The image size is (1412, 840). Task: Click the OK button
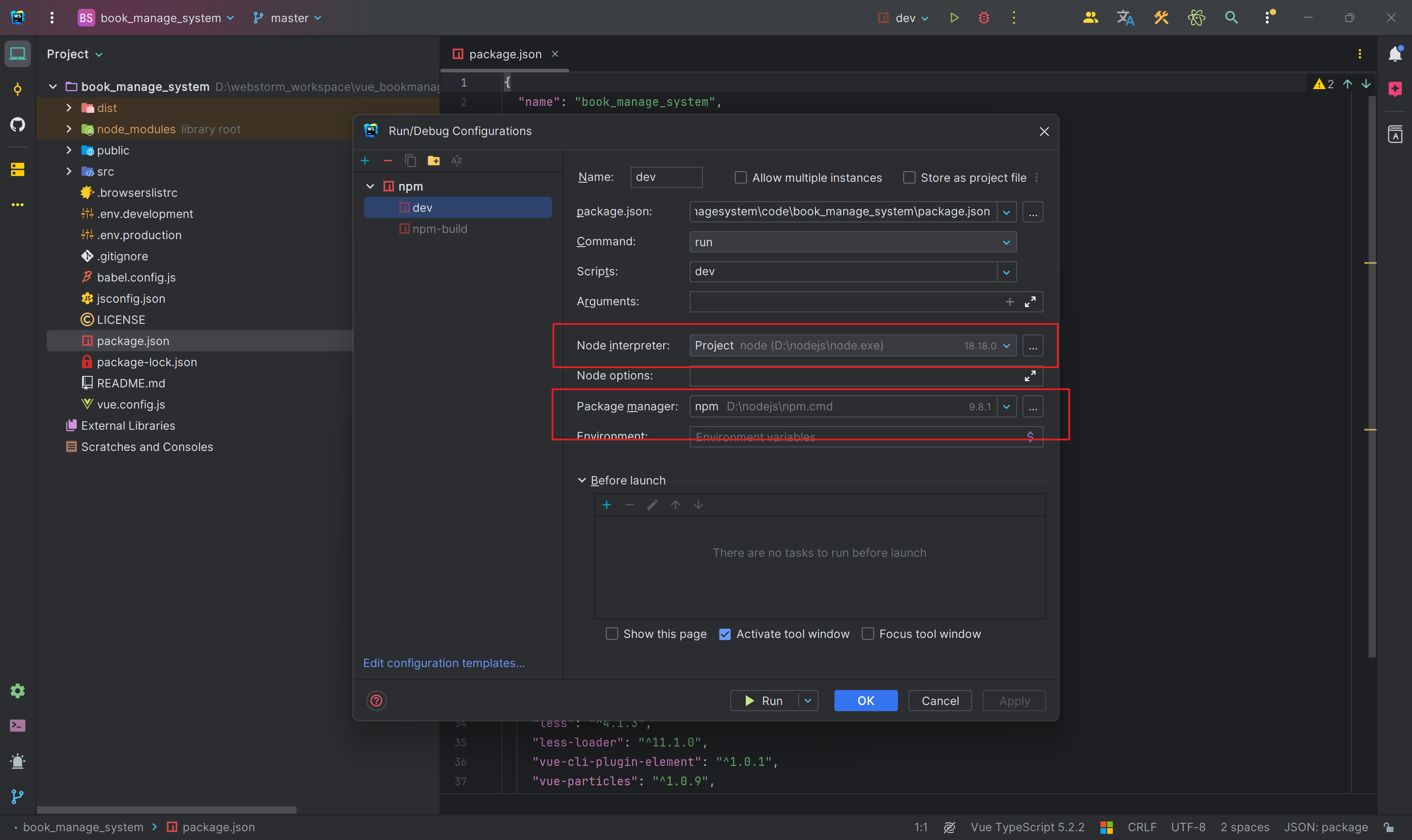click(x=865, y=701)
